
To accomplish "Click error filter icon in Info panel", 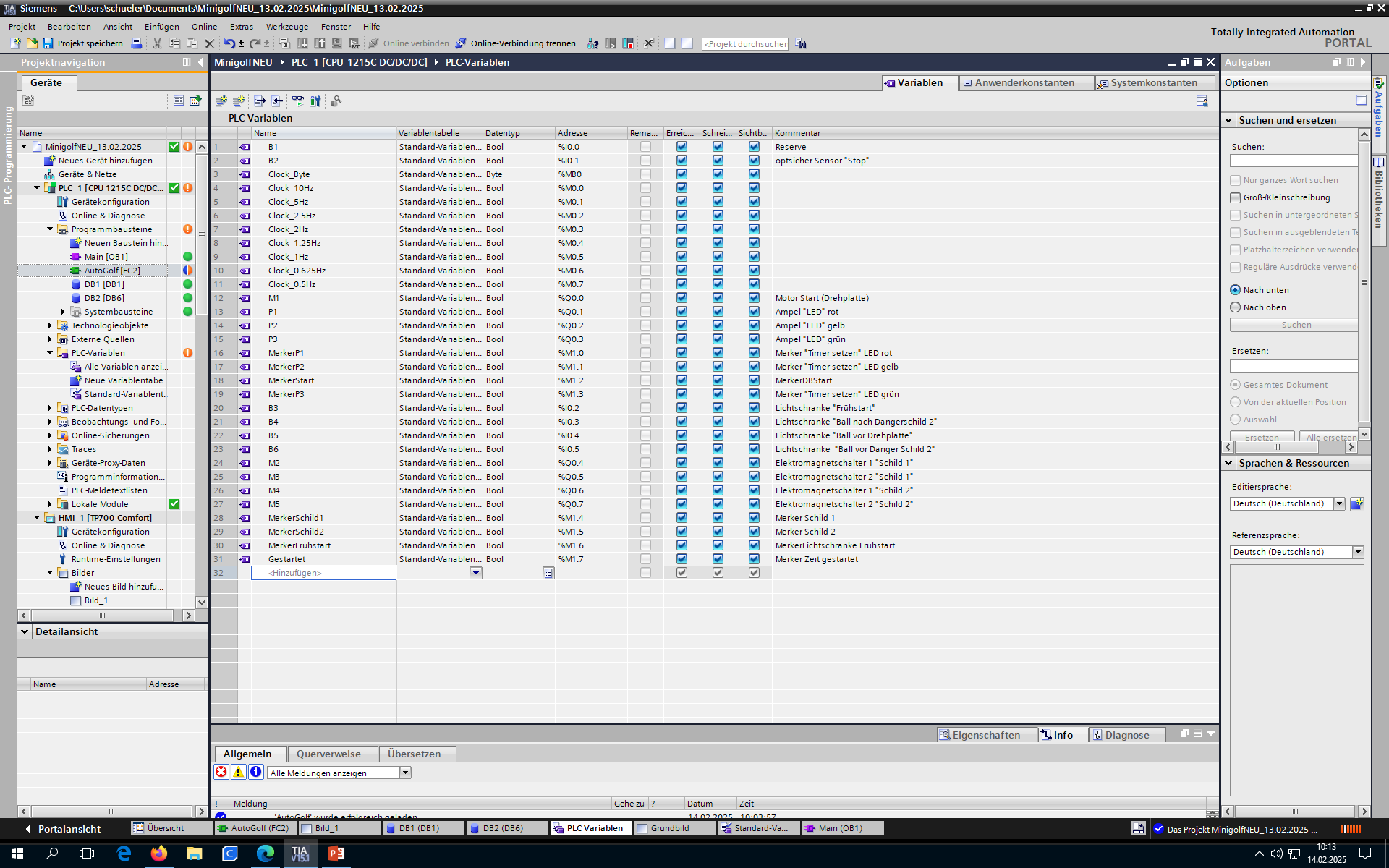I will (x=221, y=772).
